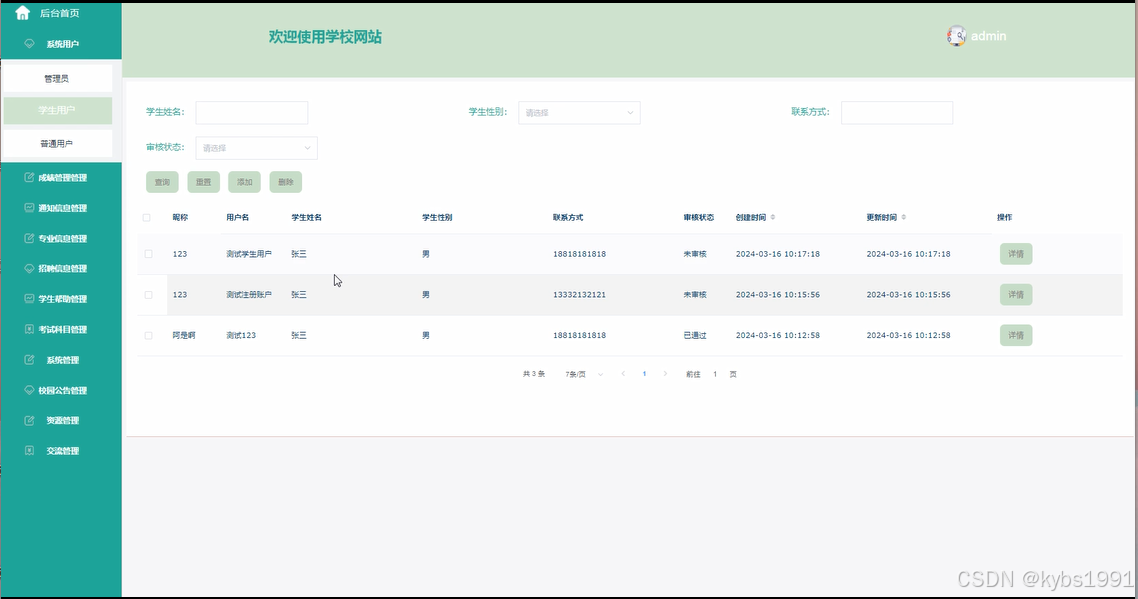The height and width of the screenshot is (599, 1138).
Task: Open the 审核状态 dropdown
Action: pos(256,147)
